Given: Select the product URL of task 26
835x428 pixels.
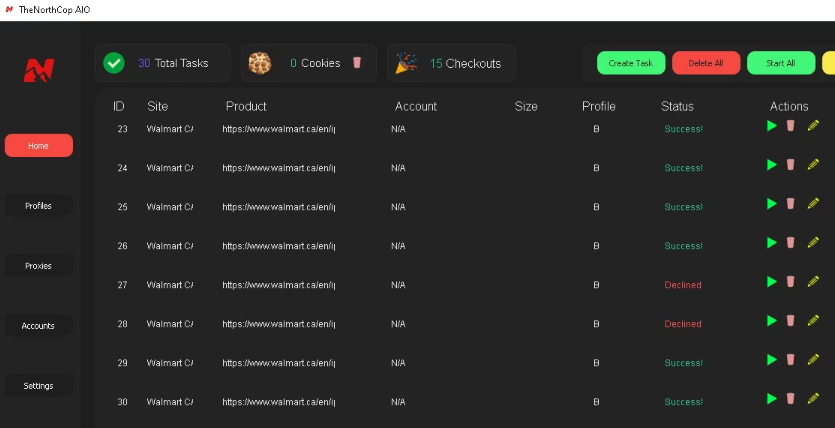Looking at the screenshot, I should click(x=279, y=246).
